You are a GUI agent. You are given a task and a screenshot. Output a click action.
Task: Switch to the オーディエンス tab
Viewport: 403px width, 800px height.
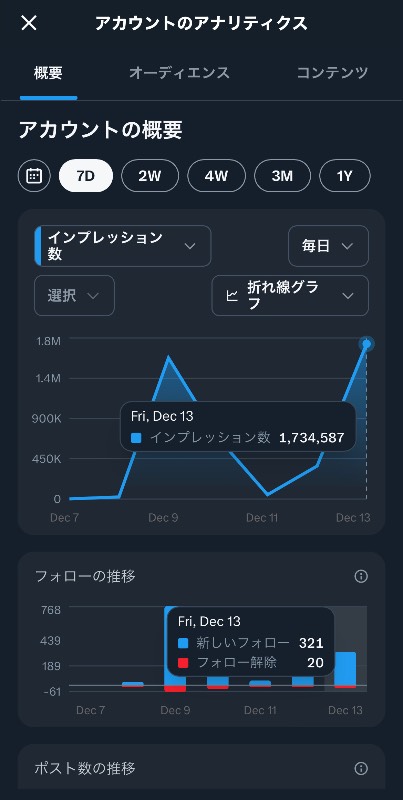point(179,73)
